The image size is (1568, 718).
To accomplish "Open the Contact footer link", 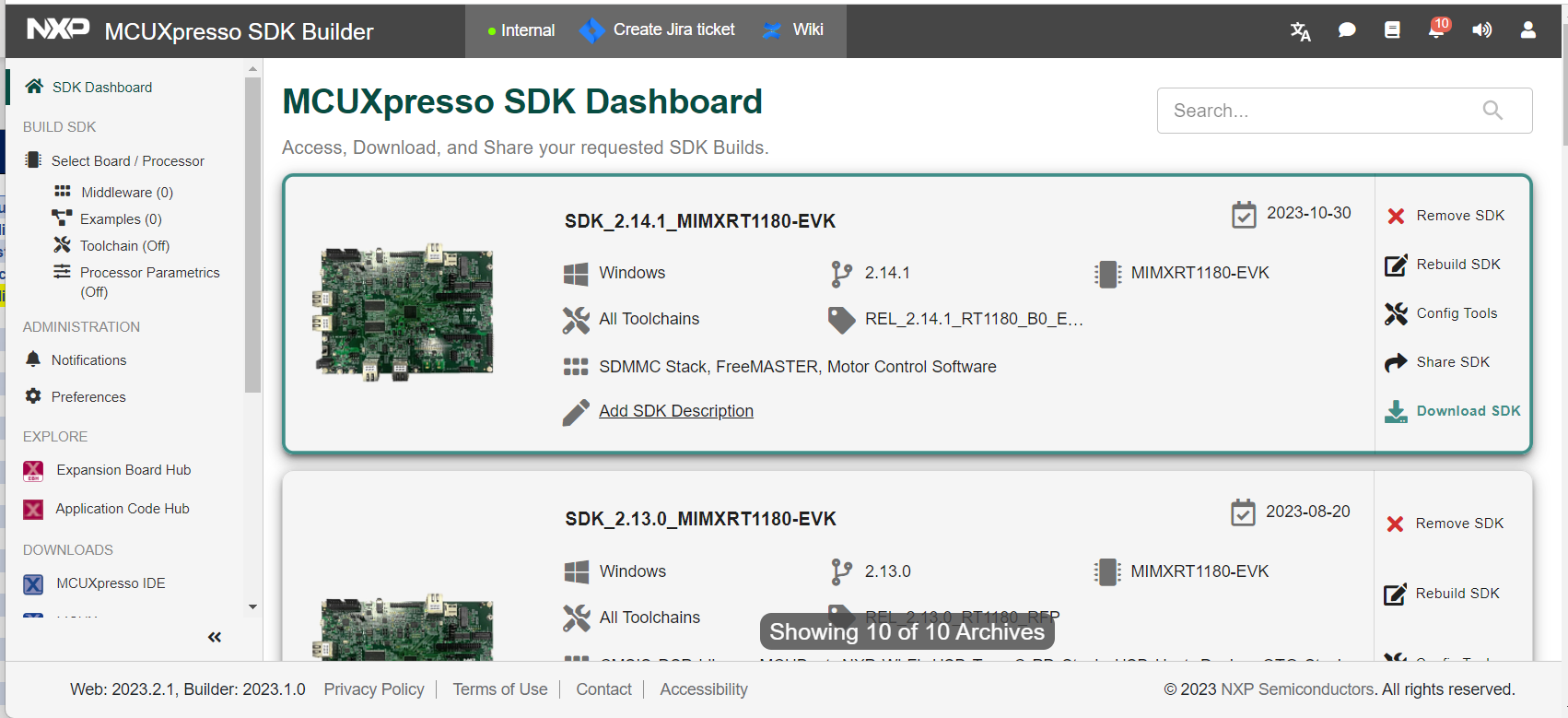I will coord(603,689).
